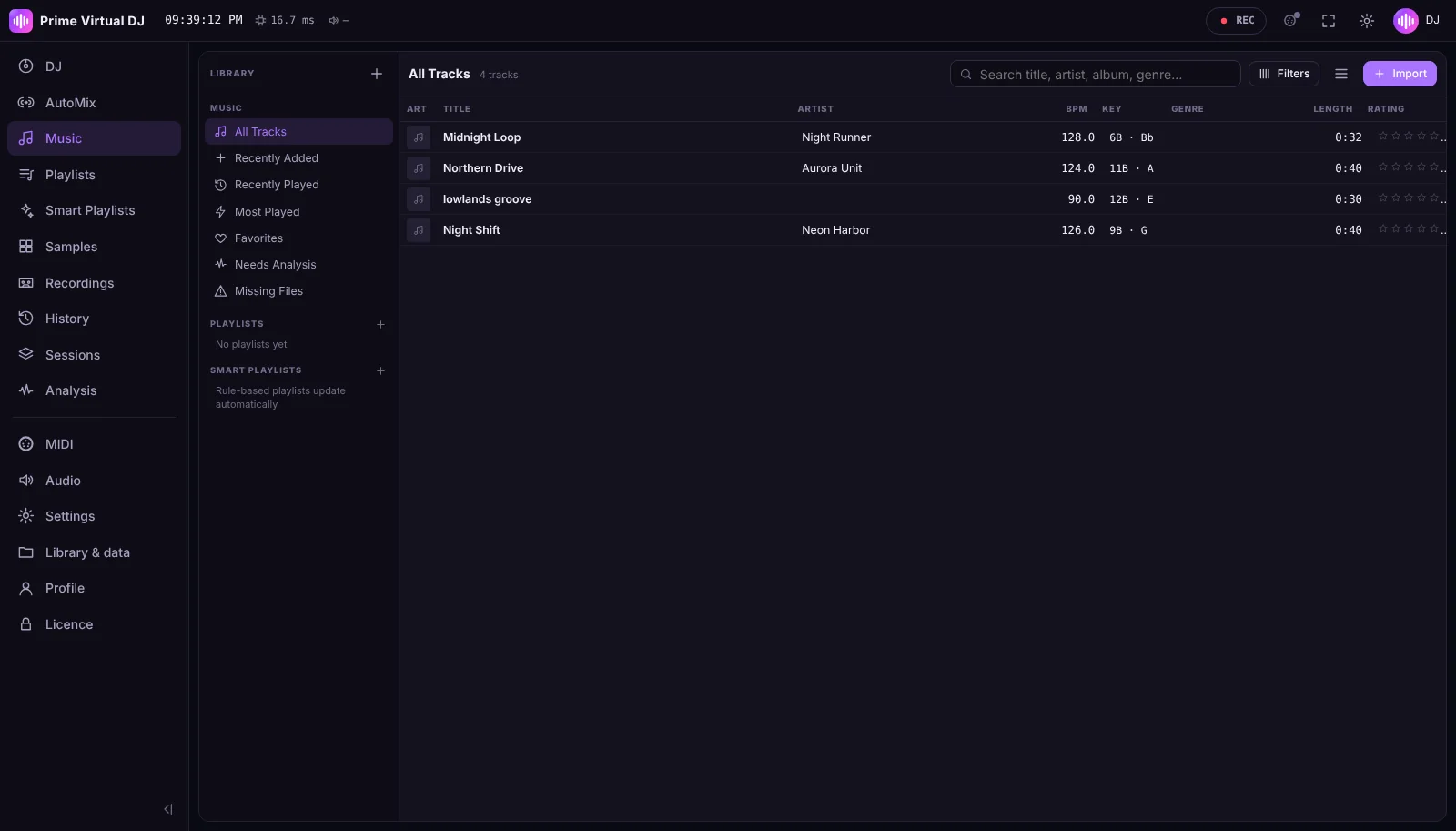
Task: Click the Import button
Action: click(1400, 74)
